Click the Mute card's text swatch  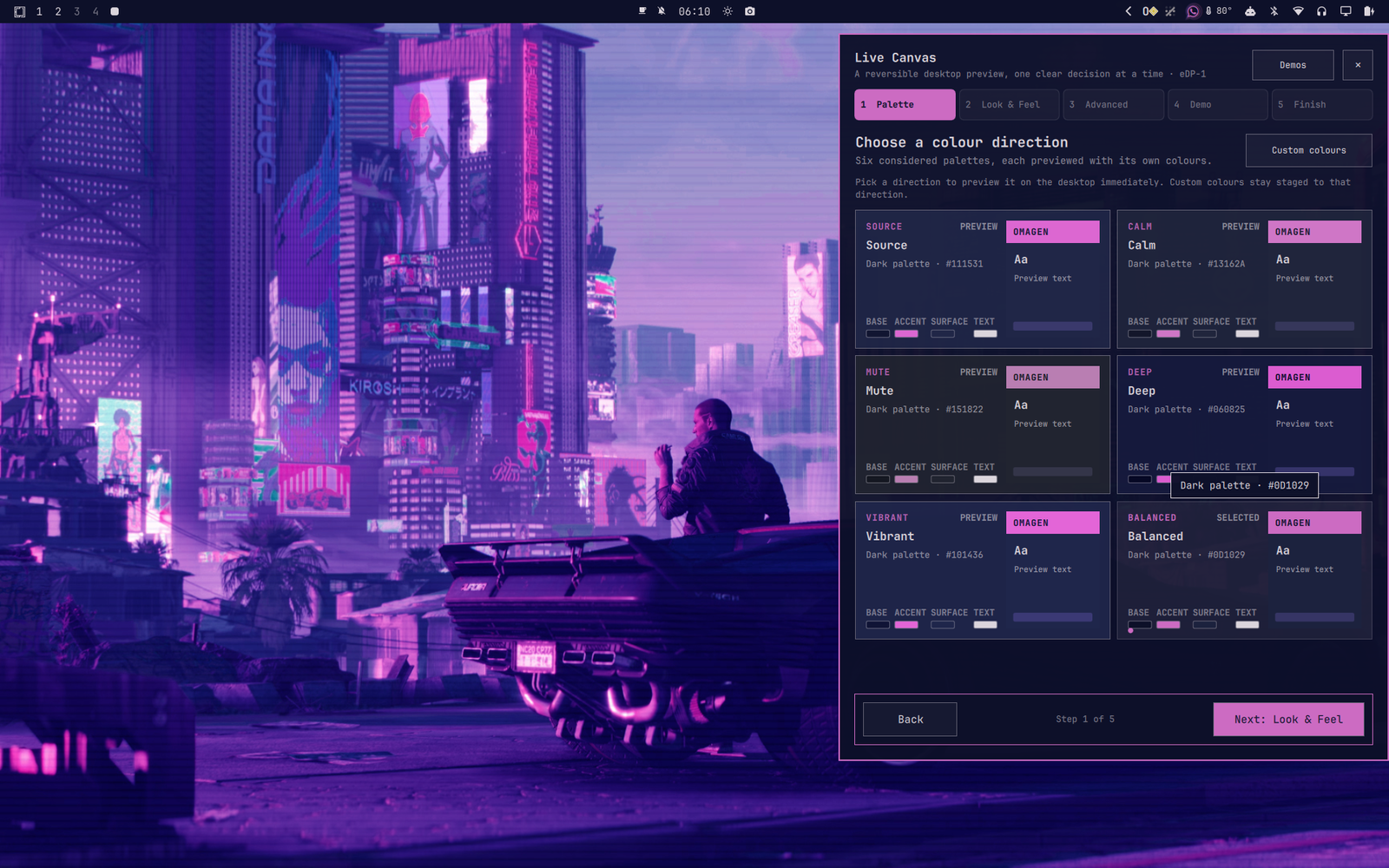985,479
